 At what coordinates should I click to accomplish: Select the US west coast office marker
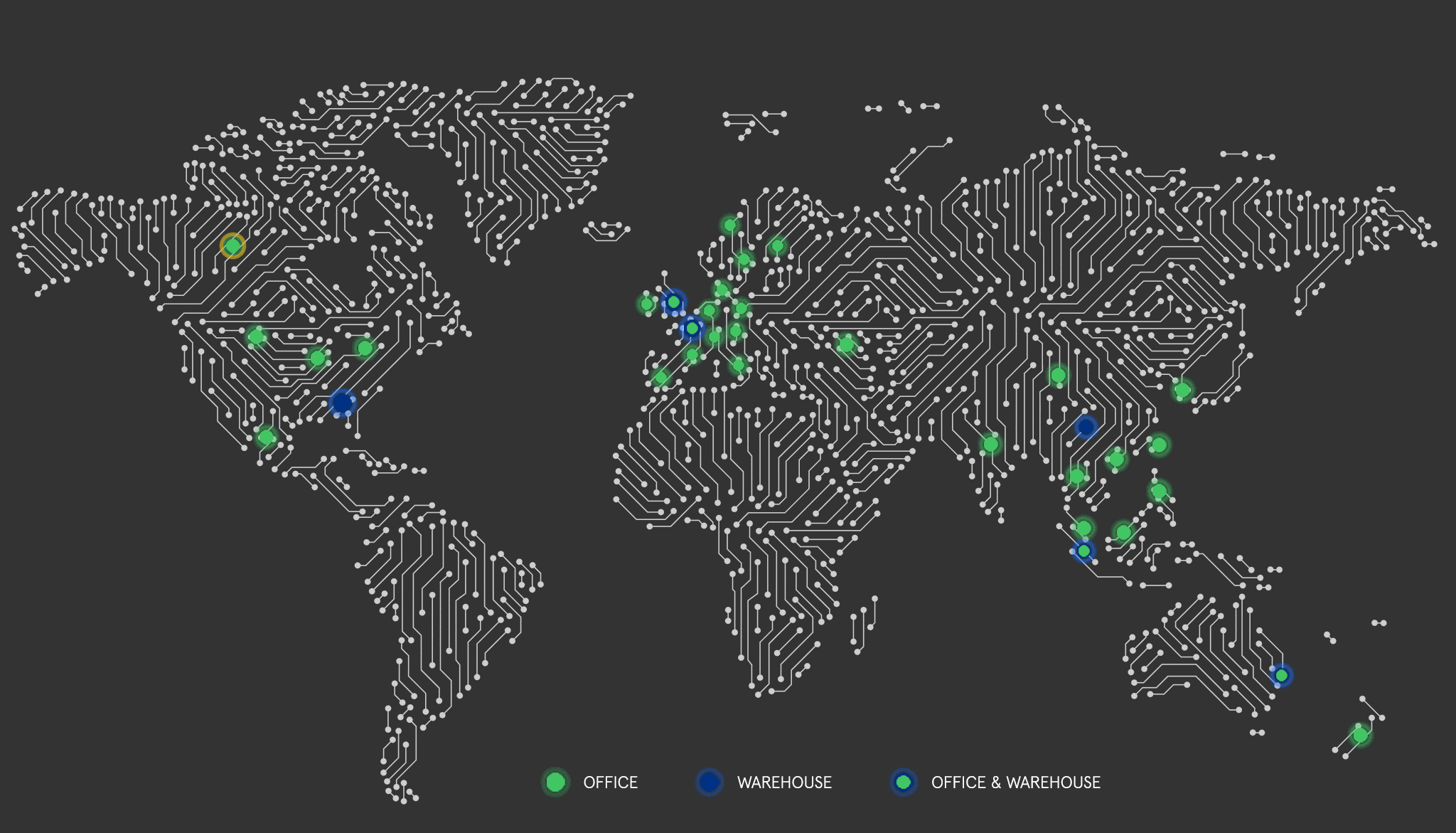coord(256,336)
